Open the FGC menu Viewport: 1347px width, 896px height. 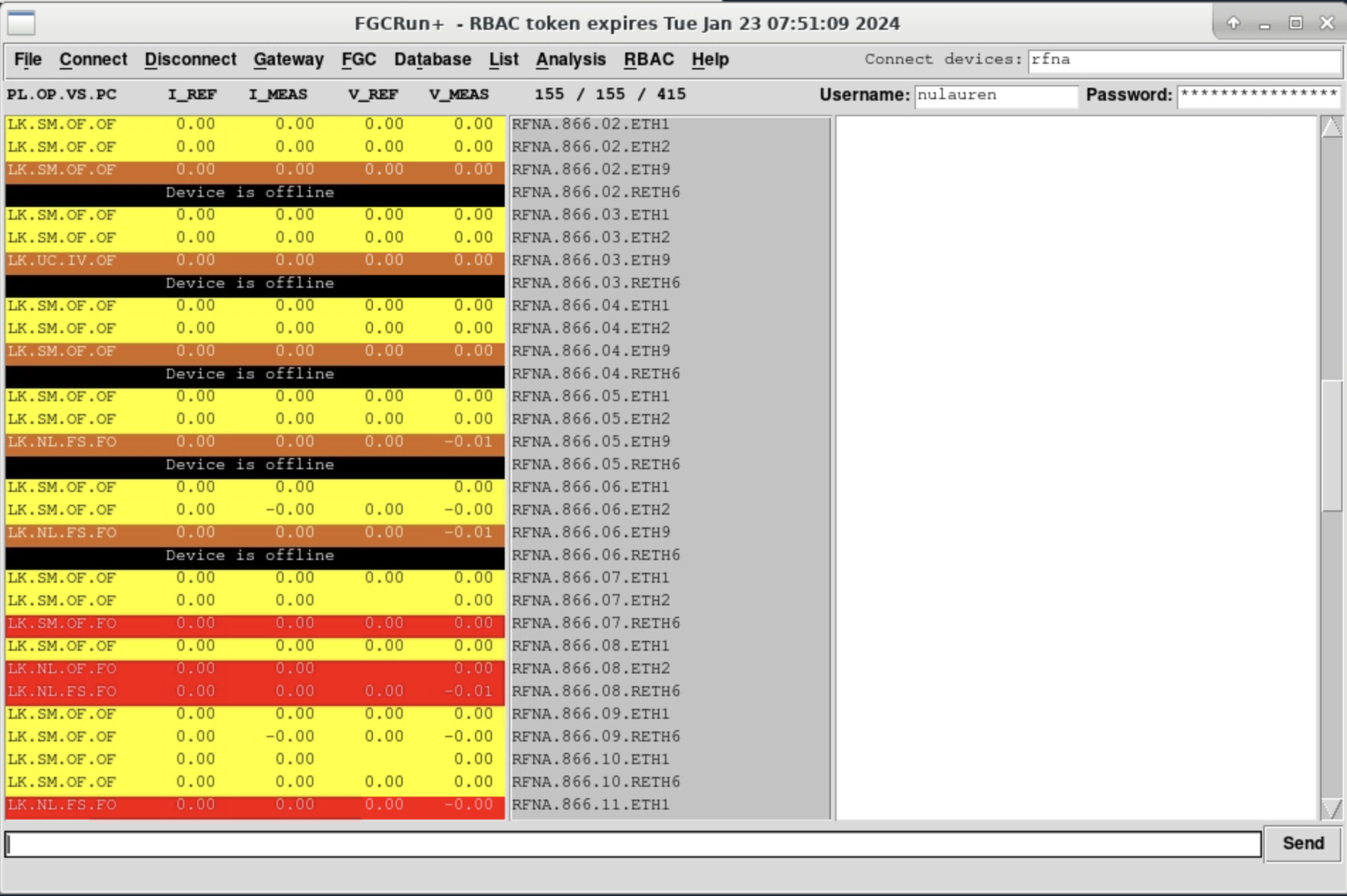[x=359, y=60]
